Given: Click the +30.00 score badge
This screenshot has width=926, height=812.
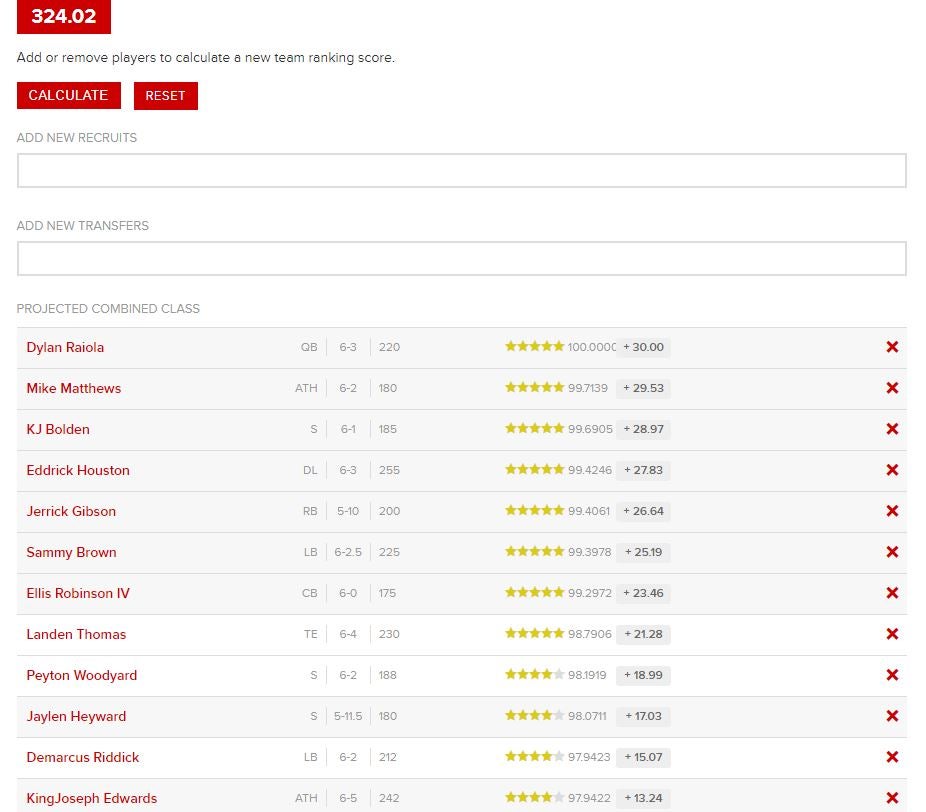Looking at the screenshot, I should pos(642,347).
